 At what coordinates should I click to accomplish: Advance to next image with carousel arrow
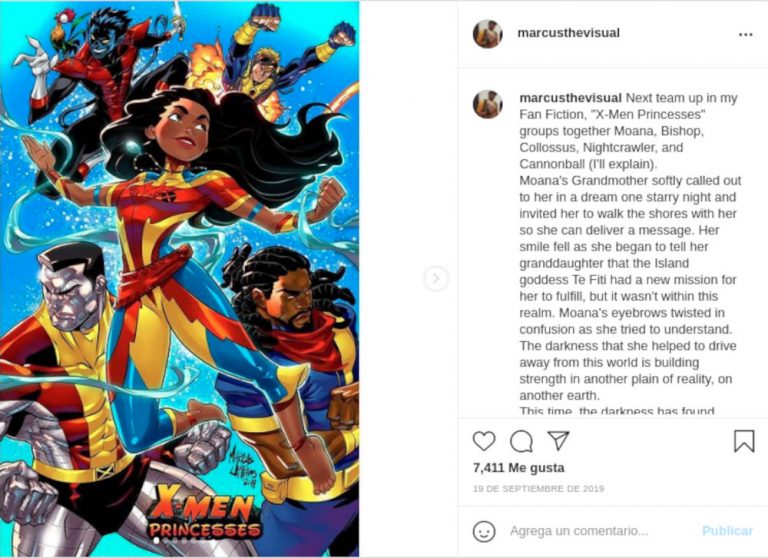point(435,279)
